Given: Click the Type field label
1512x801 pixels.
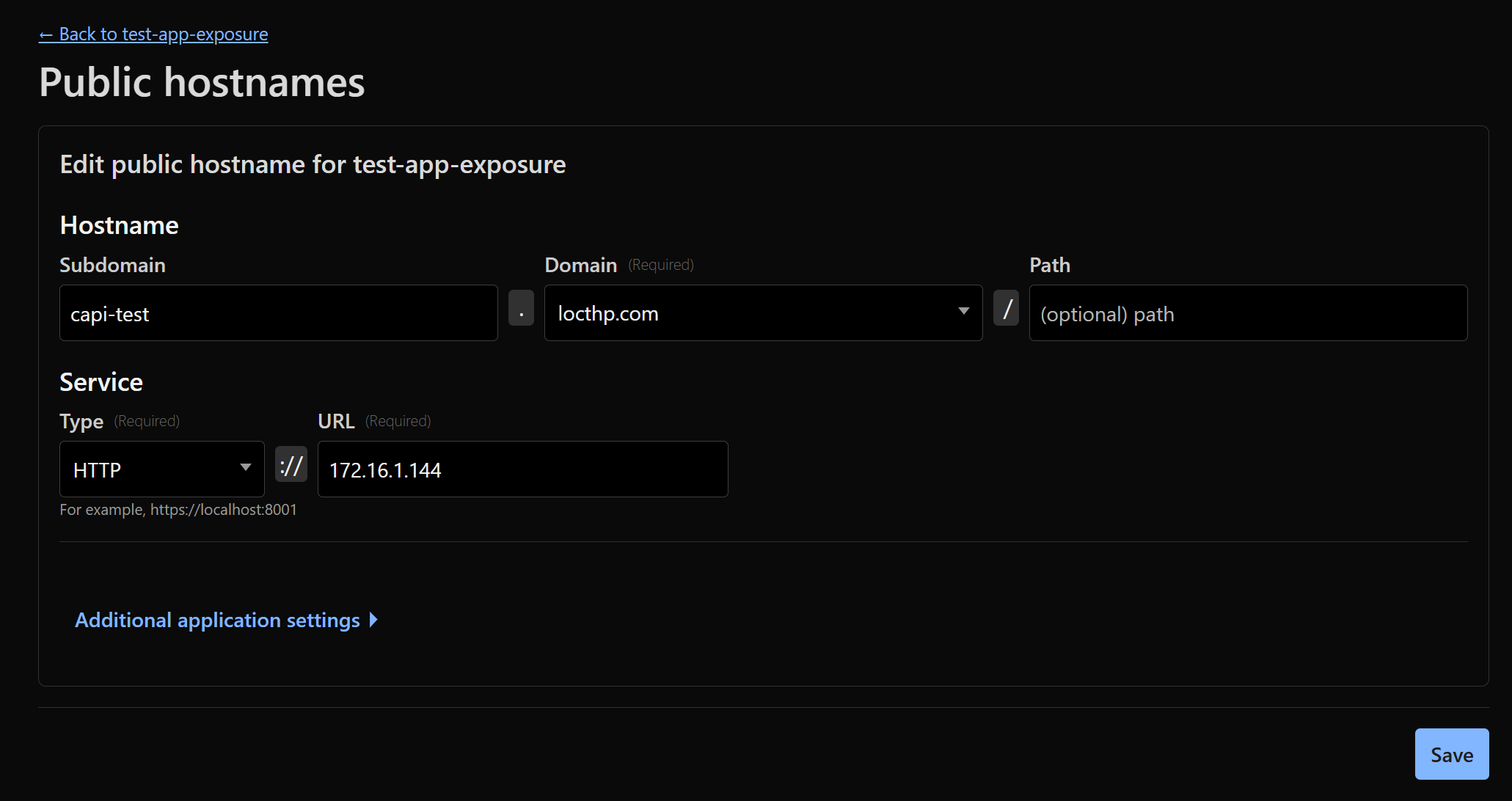Looking at the screenshot, I should tap(81, 422).
